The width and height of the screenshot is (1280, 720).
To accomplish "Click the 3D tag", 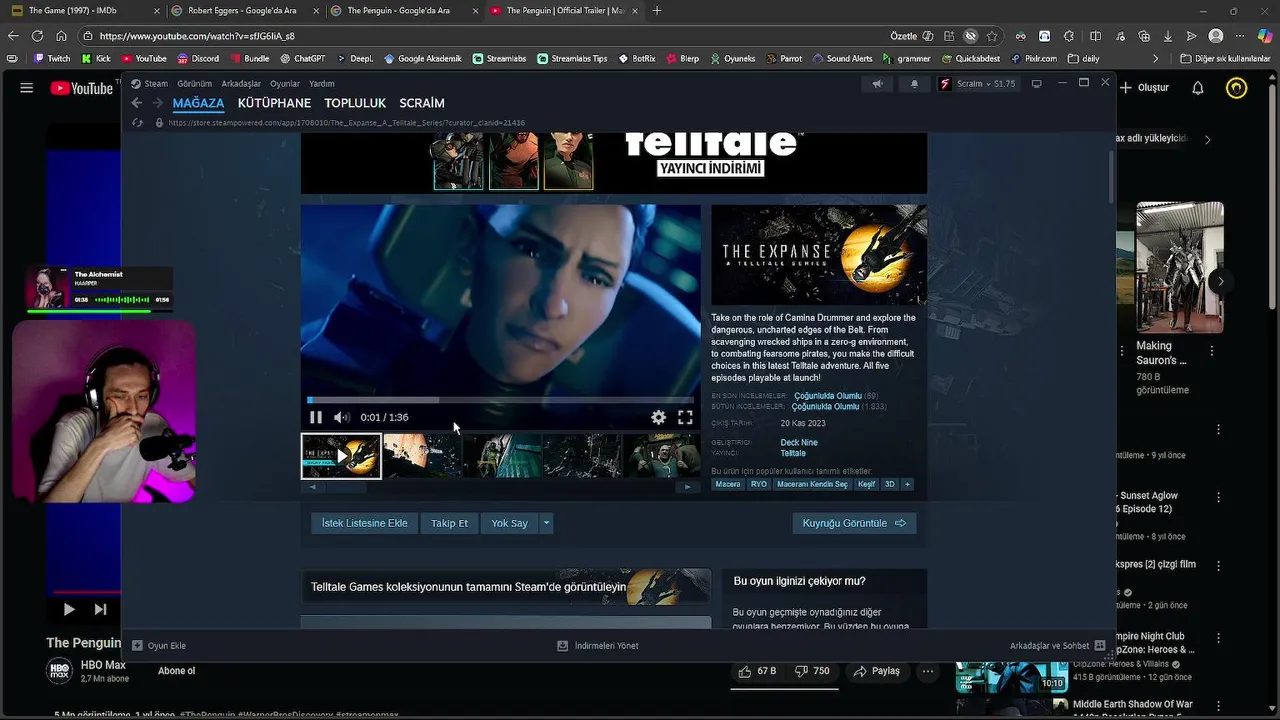I will [x=890, y=484].
